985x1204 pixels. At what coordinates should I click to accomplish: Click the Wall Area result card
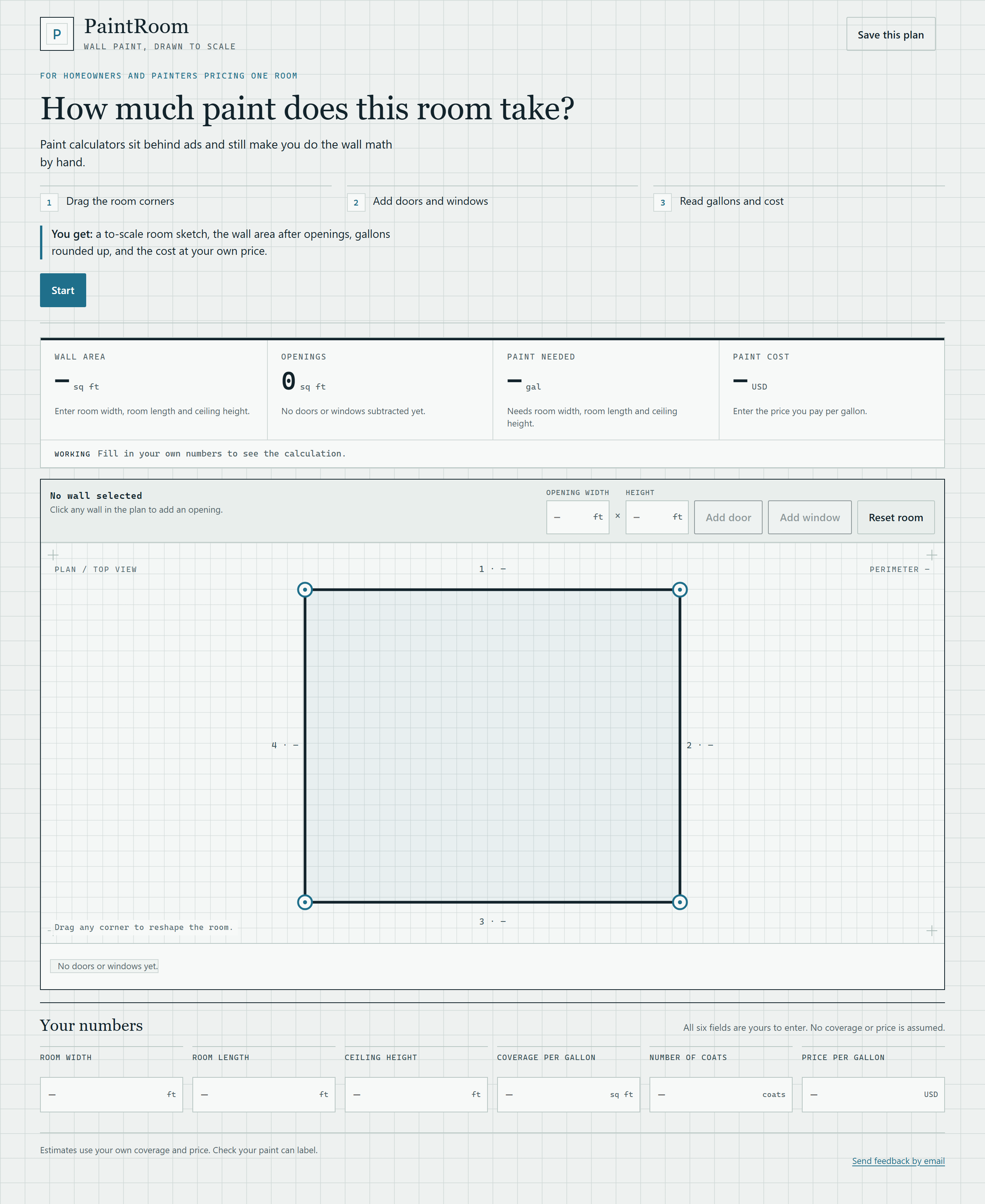click(154, 390)
